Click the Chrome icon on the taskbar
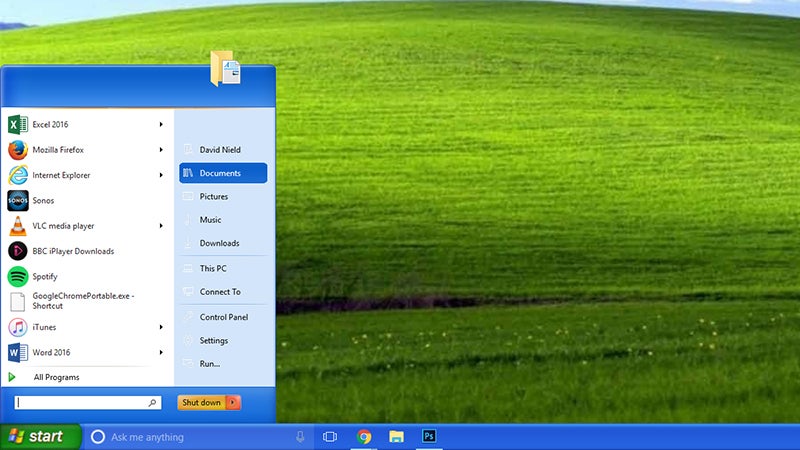Screen dimensions: 800x450 (x=364, y=437)
